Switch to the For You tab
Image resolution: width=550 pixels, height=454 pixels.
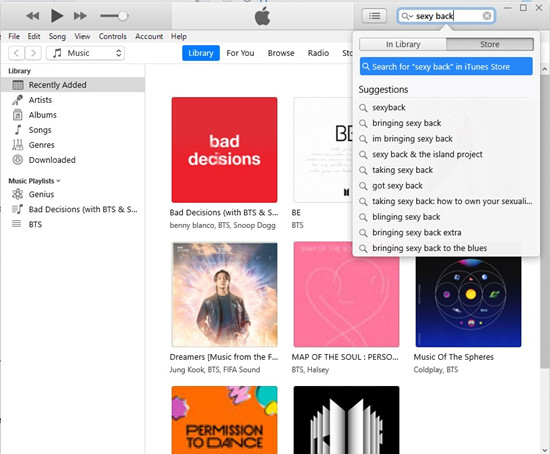coord(240,53)
